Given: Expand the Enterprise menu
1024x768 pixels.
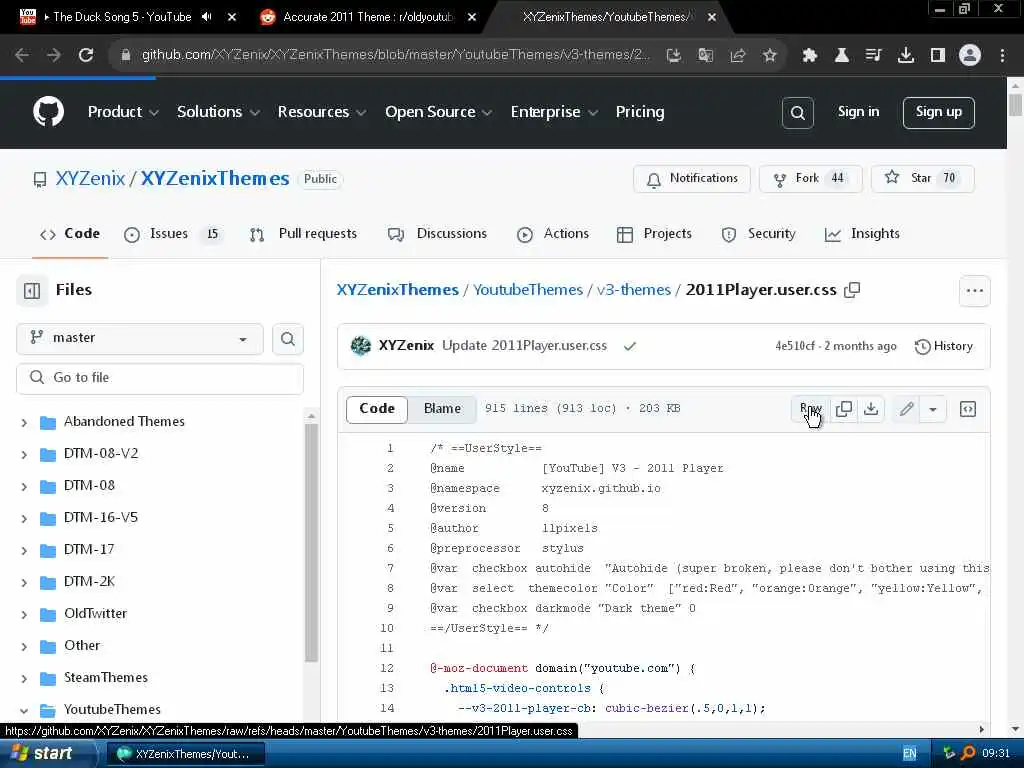Looking at the screenshot, I should click(554, 112).
